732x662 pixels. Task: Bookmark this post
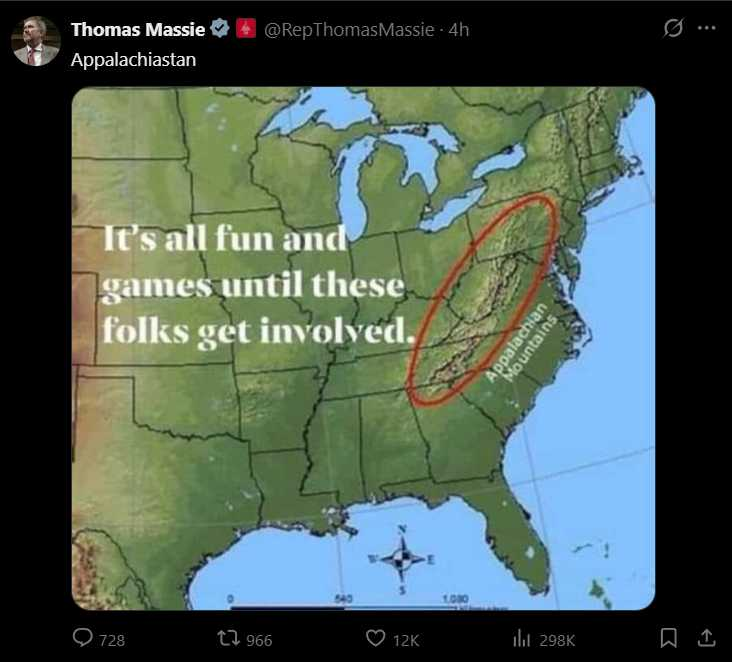pyautogui.click(x=669, y=638)
